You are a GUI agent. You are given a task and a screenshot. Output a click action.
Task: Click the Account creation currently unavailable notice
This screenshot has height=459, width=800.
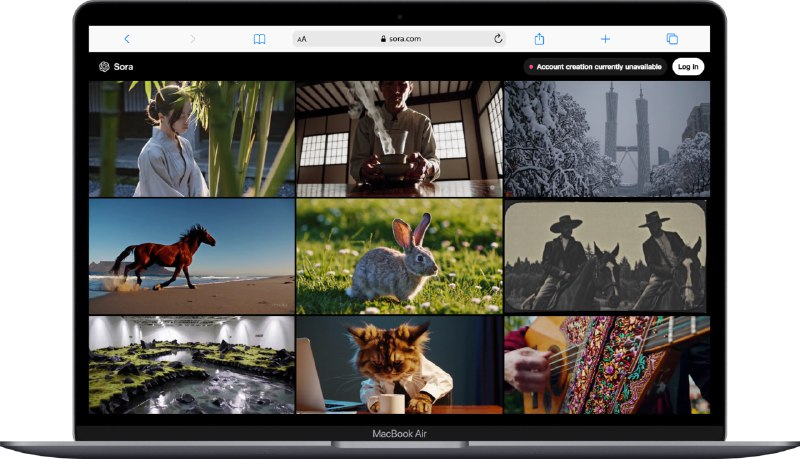pos(595,67)
